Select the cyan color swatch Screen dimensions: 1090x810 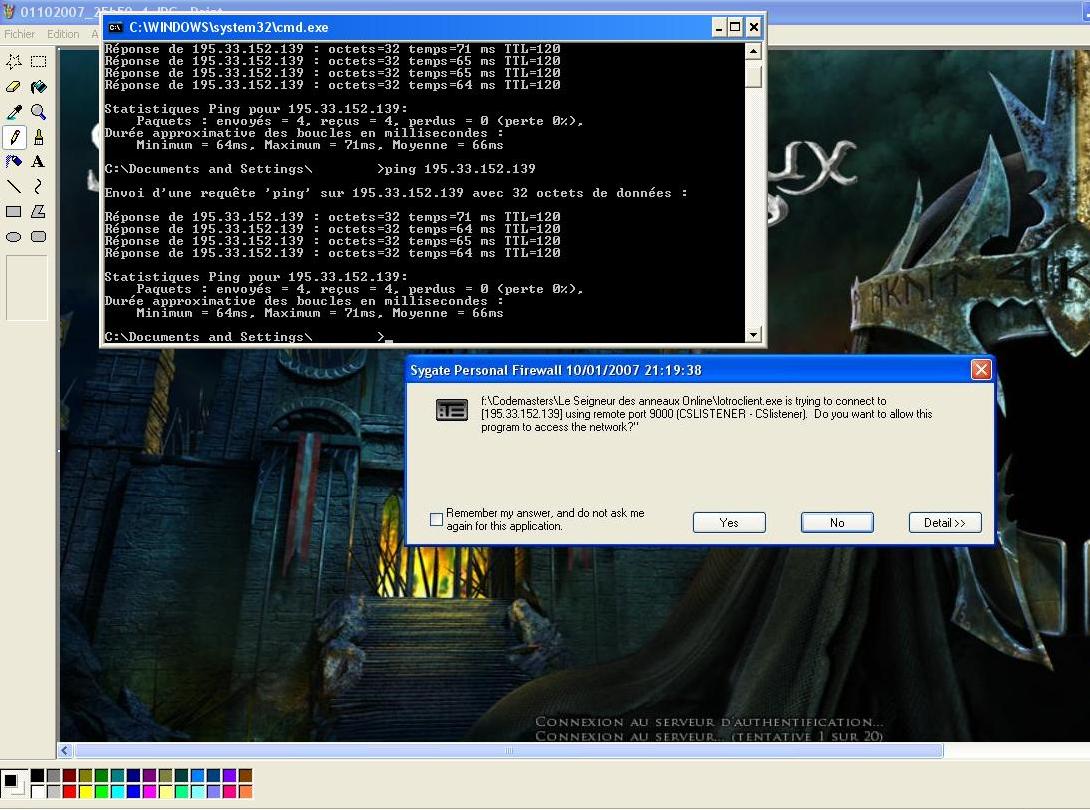click(x=117, y=791)
